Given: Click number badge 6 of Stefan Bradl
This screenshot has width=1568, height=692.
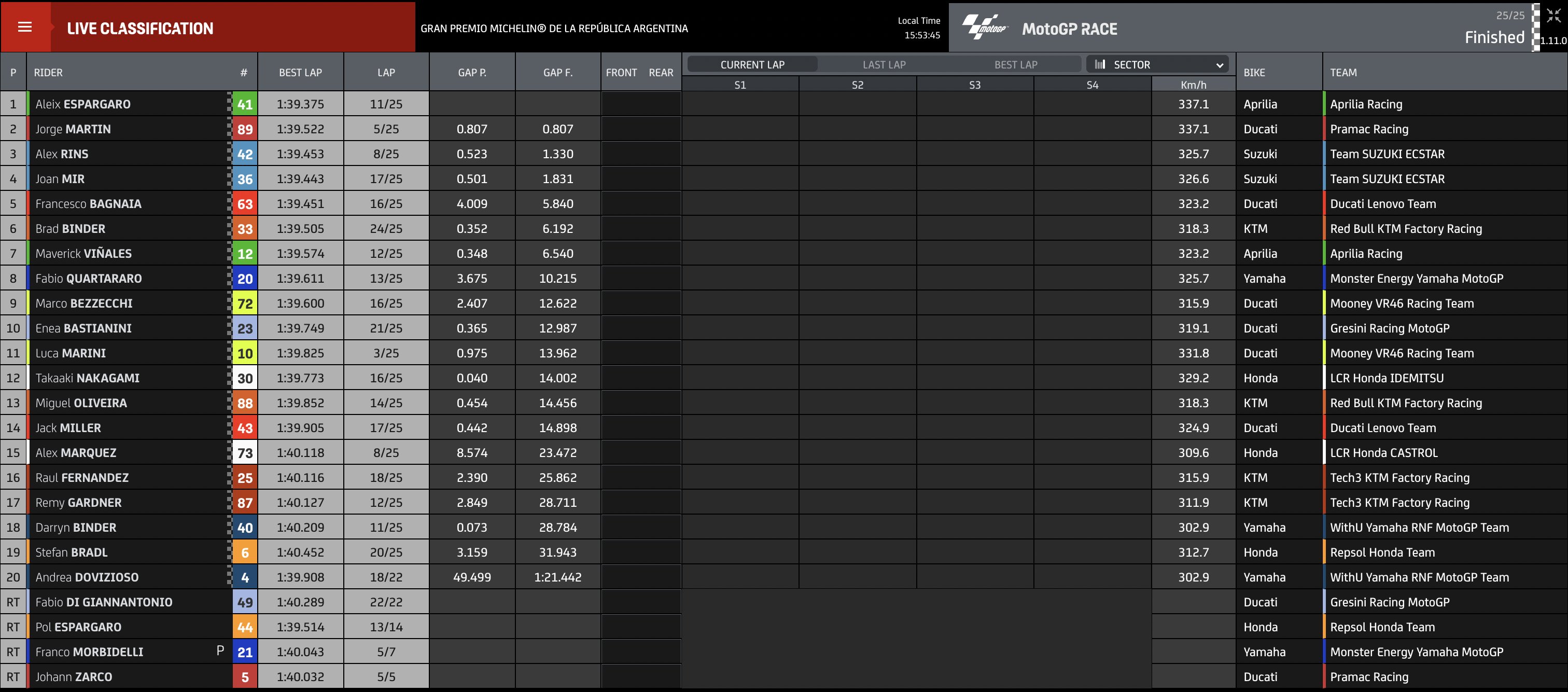Looking at the screenshot, I should pos(245,552).
